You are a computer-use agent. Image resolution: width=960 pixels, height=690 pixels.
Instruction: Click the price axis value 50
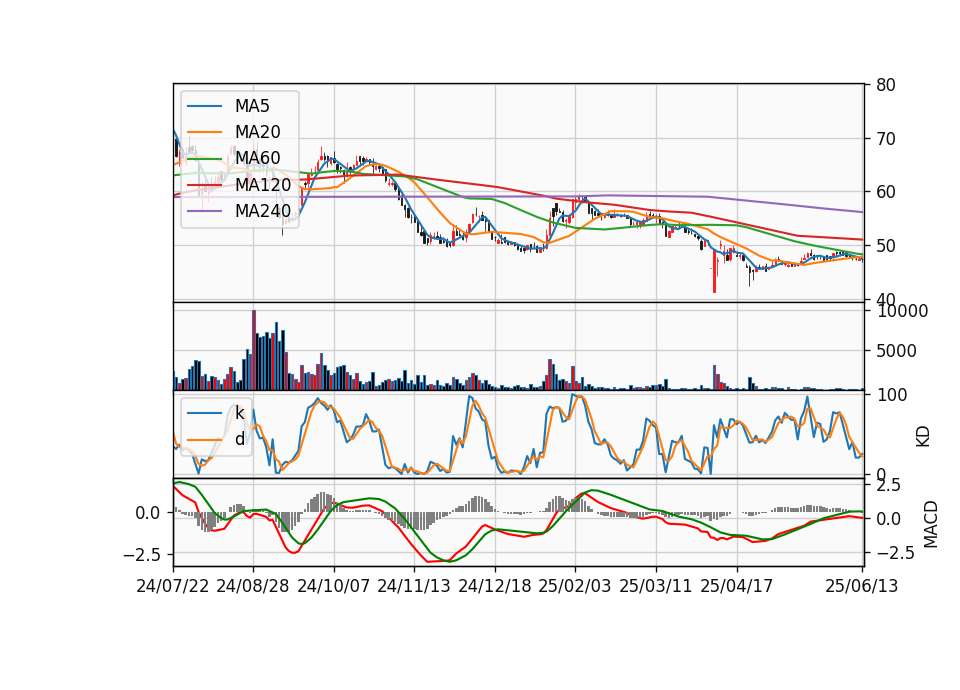coord(885,246)
